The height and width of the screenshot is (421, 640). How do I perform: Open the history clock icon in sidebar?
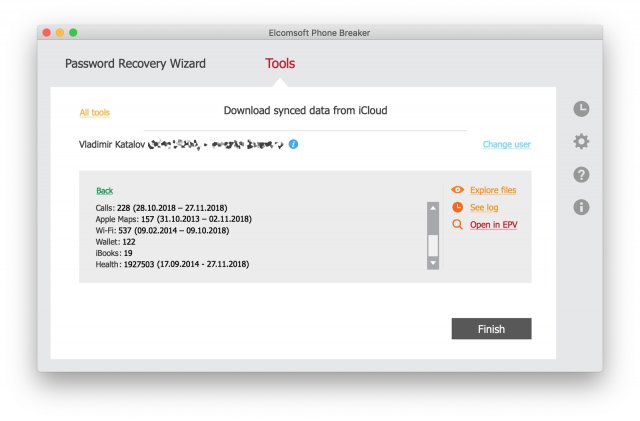[x=581, y=109]
